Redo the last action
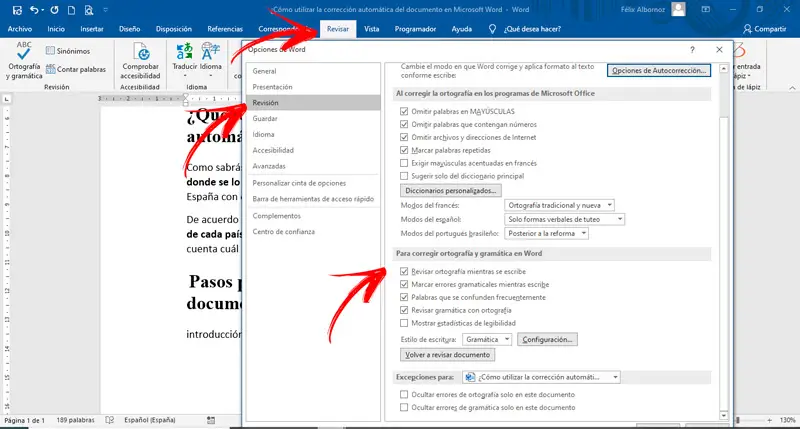 coord(54,10)
